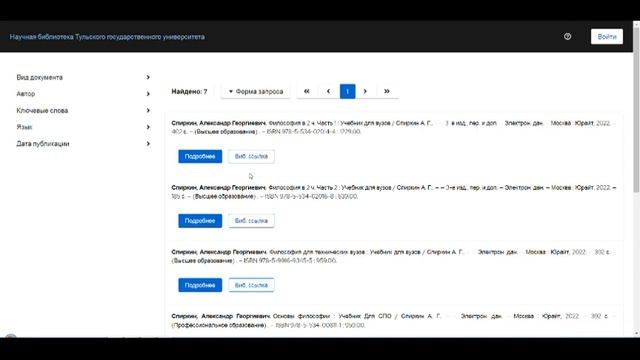This screenshot has height=360, width=640.
Task: Expand the Автор filter
Action: pyautogui.click(x=83, y=94)
